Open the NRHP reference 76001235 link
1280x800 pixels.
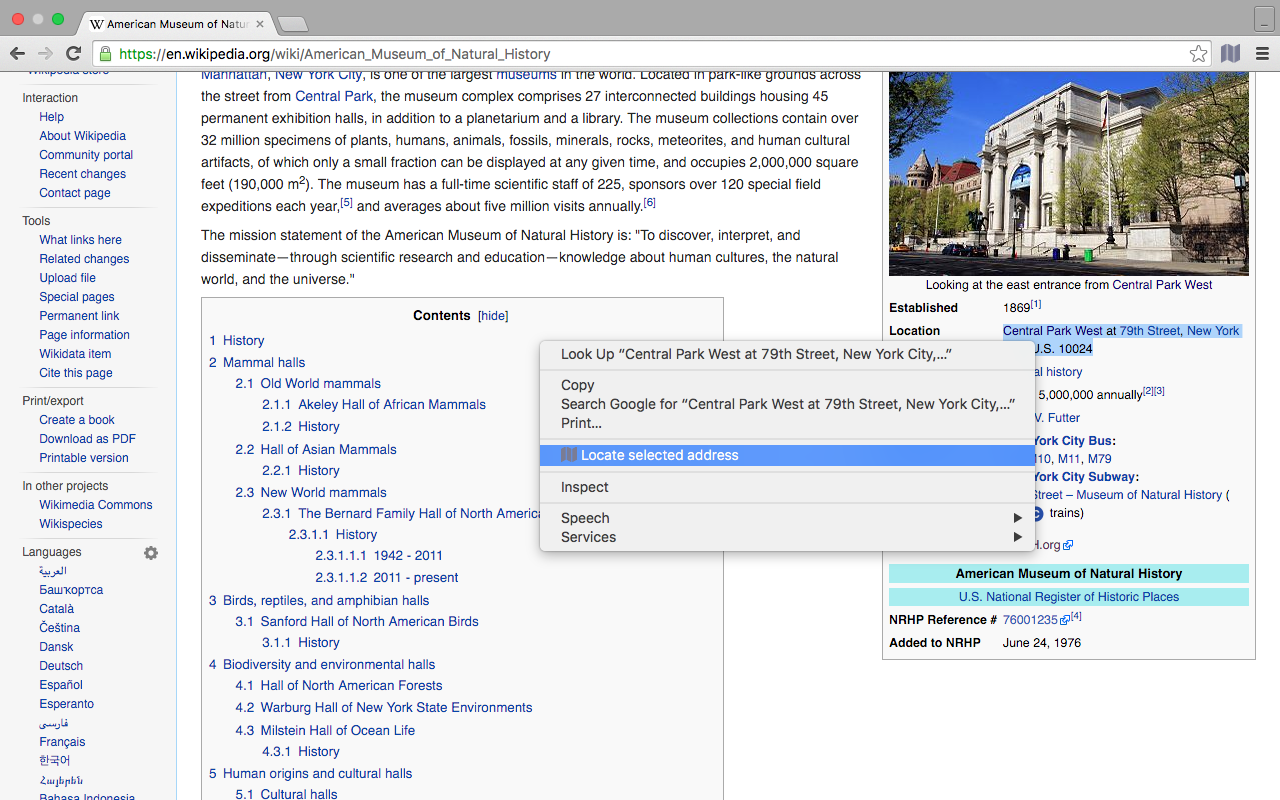click(1030, 620)
